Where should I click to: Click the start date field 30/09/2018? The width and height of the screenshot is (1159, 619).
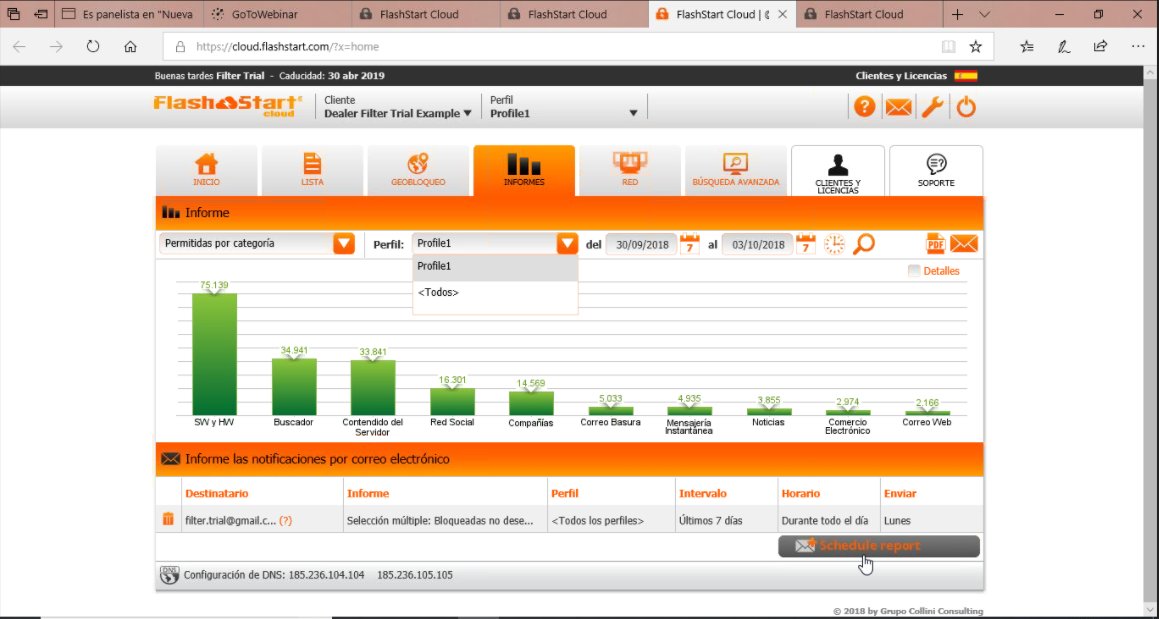pyautogui.click(x=642, y=244)
